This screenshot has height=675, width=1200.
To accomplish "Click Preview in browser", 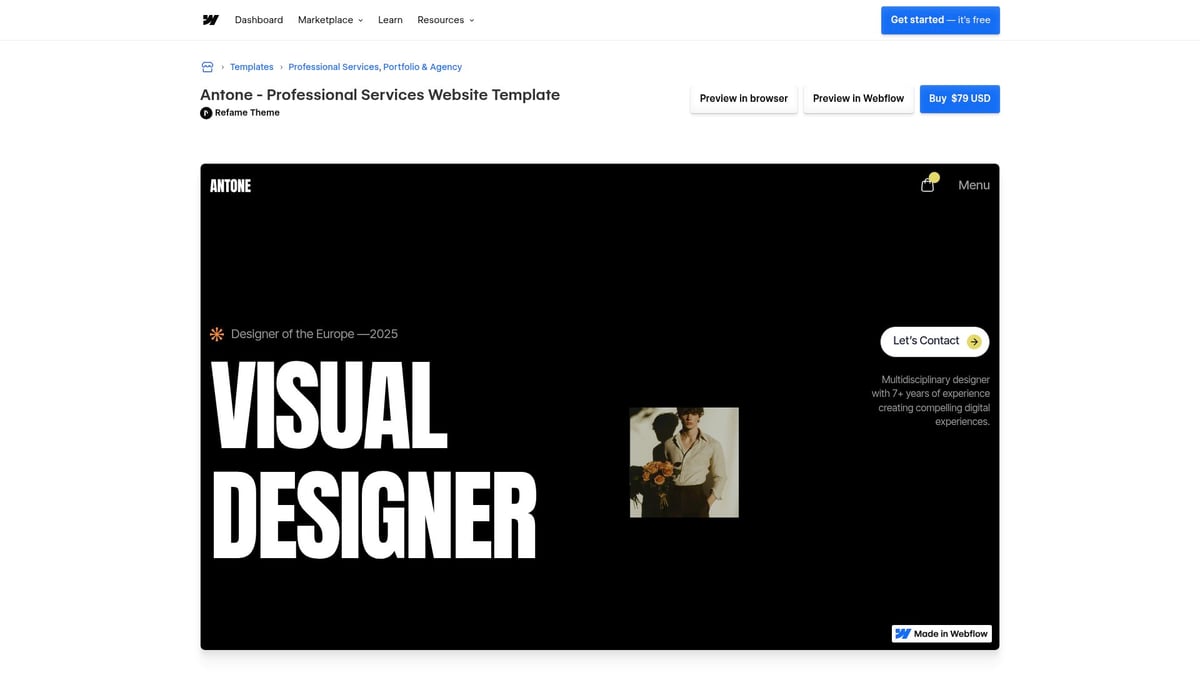I will click(743, 98).
